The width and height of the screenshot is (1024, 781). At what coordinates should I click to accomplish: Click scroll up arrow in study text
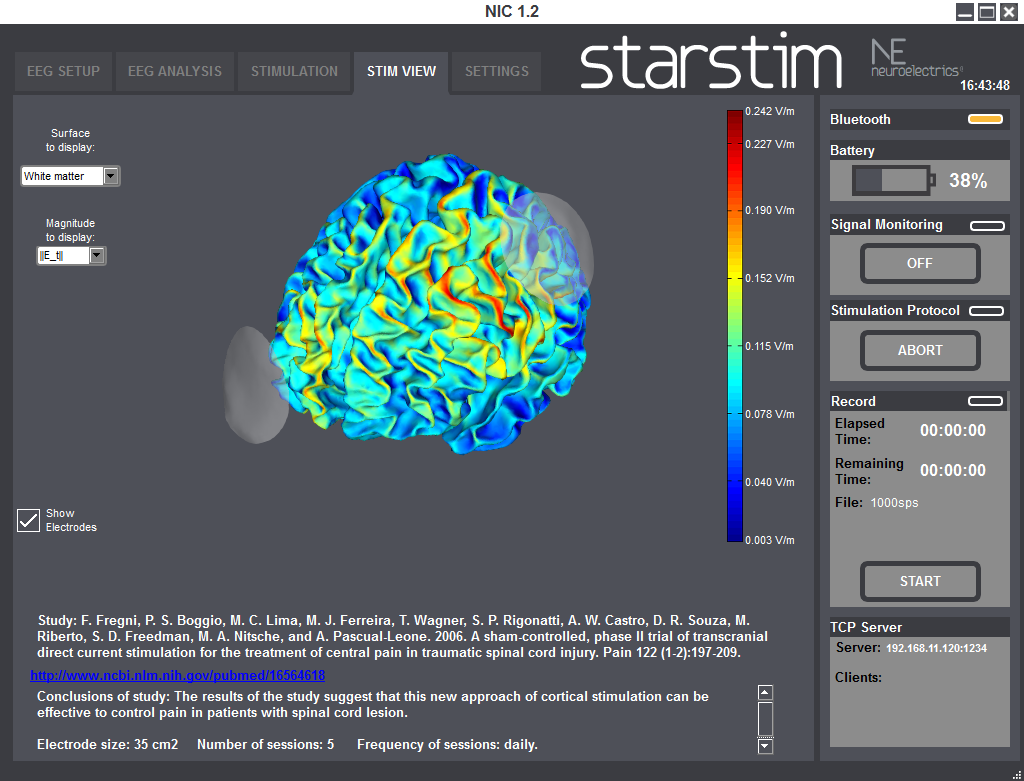click(765, 693)
